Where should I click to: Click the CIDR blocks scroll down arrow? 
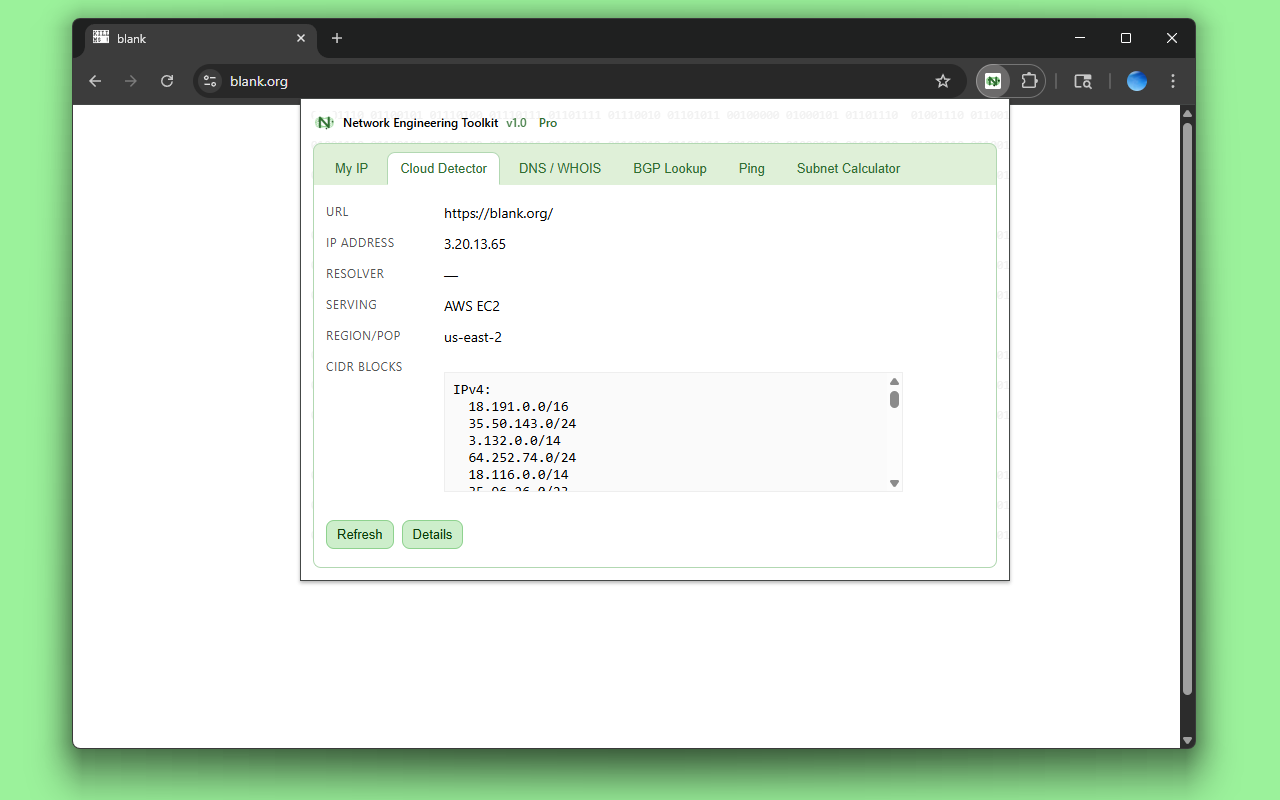point(894,483)
